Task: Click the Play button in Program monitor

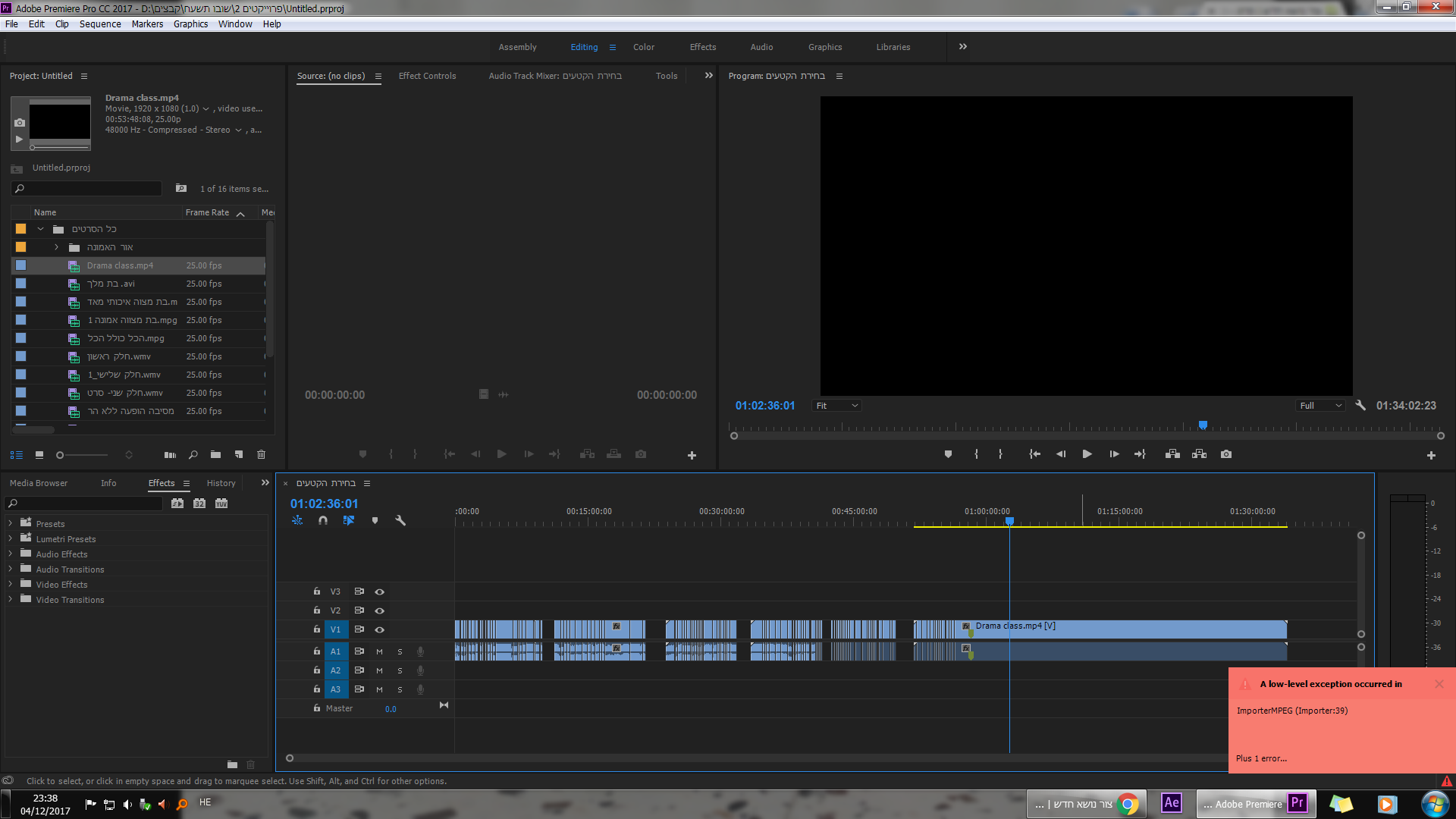Action: pyautogui.click(x=1087, y=454)
